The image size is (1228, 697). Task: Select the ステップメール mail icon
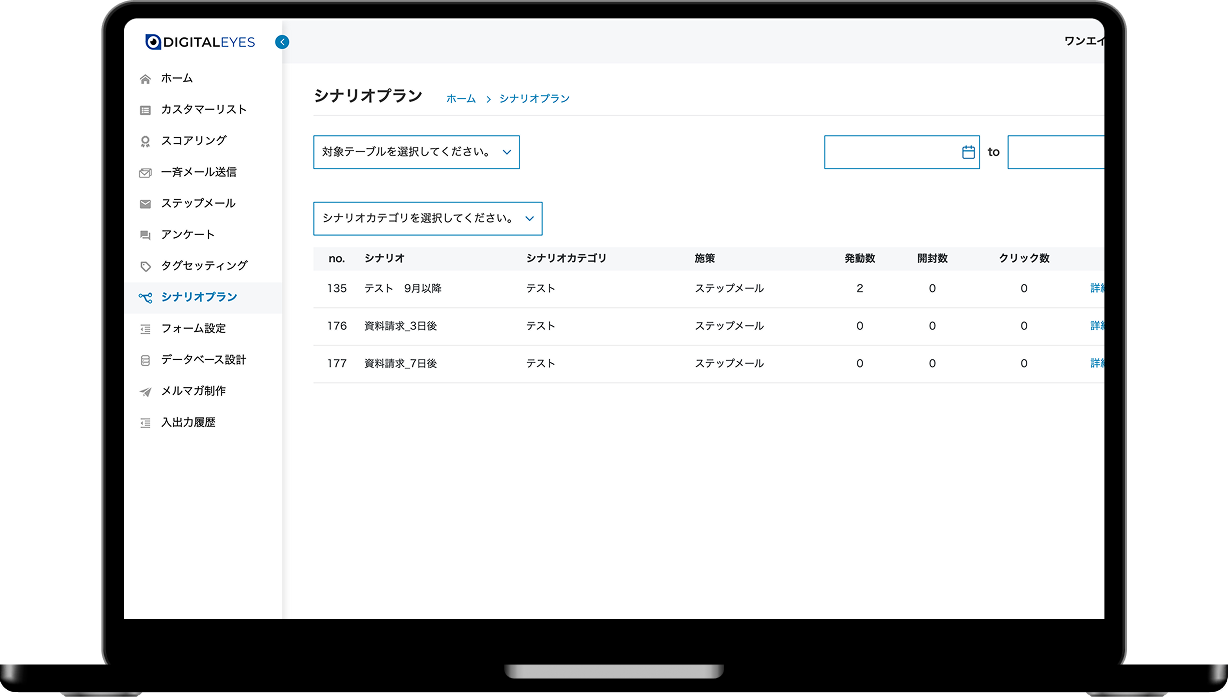click(x=146, y=203)
